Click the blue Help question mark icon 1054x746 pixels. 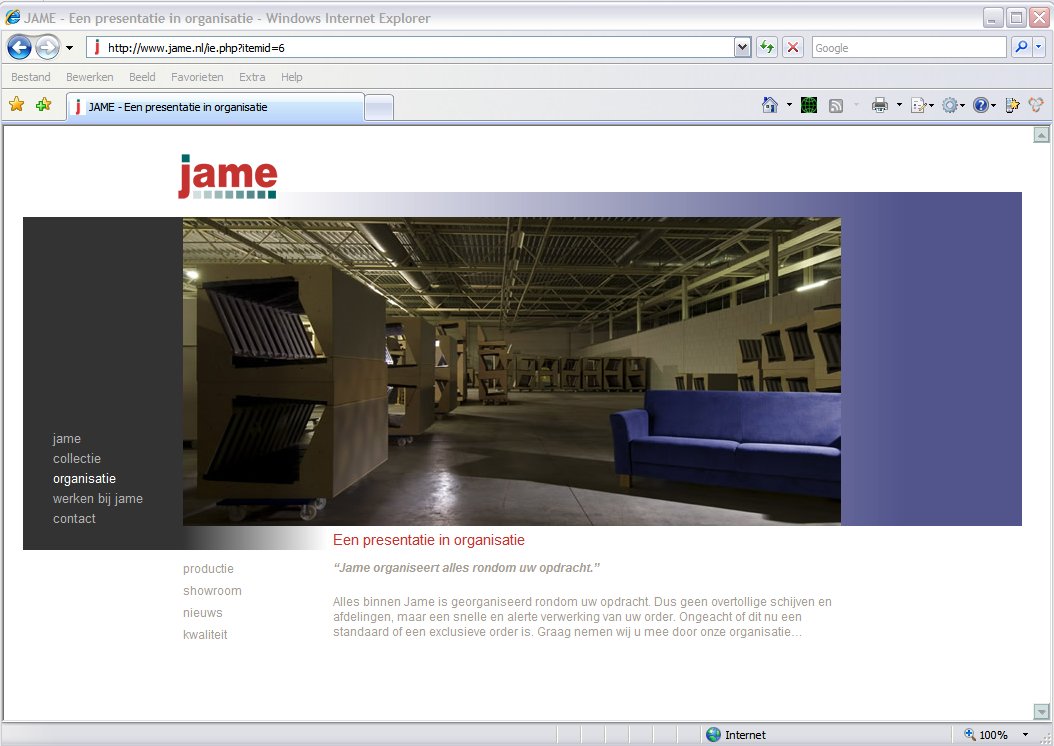click(x=980, y=105)
